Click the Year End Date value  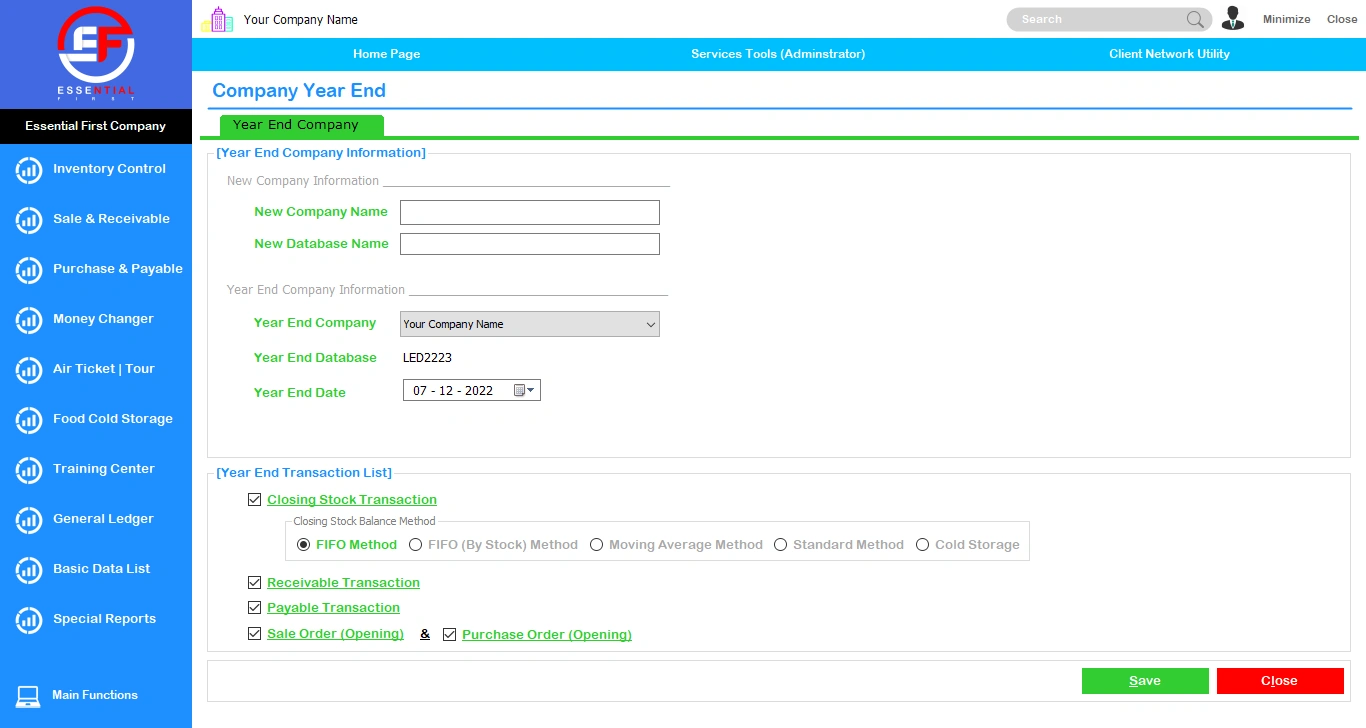click(453, 391)
